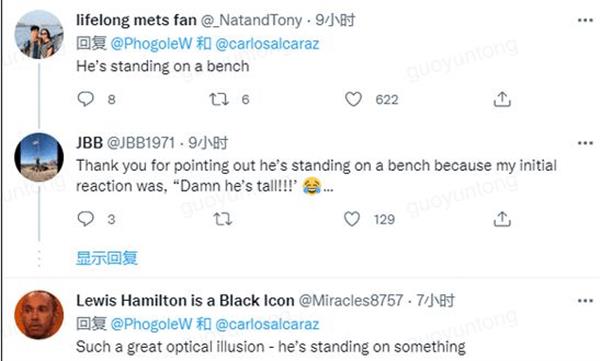600x361 pixels.
Task: View lifelong mets fan profile picture
Action: coord(39,34)
